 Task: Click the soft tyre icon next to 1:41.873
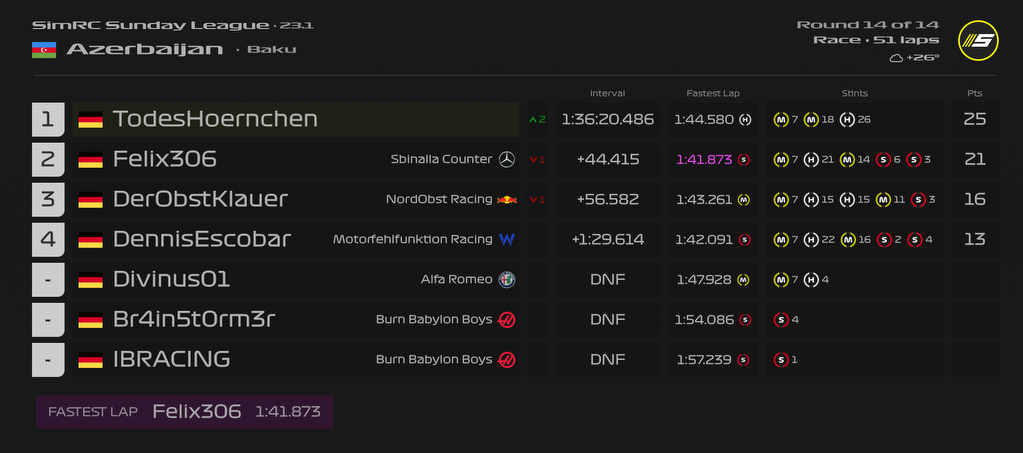(743, 159)
